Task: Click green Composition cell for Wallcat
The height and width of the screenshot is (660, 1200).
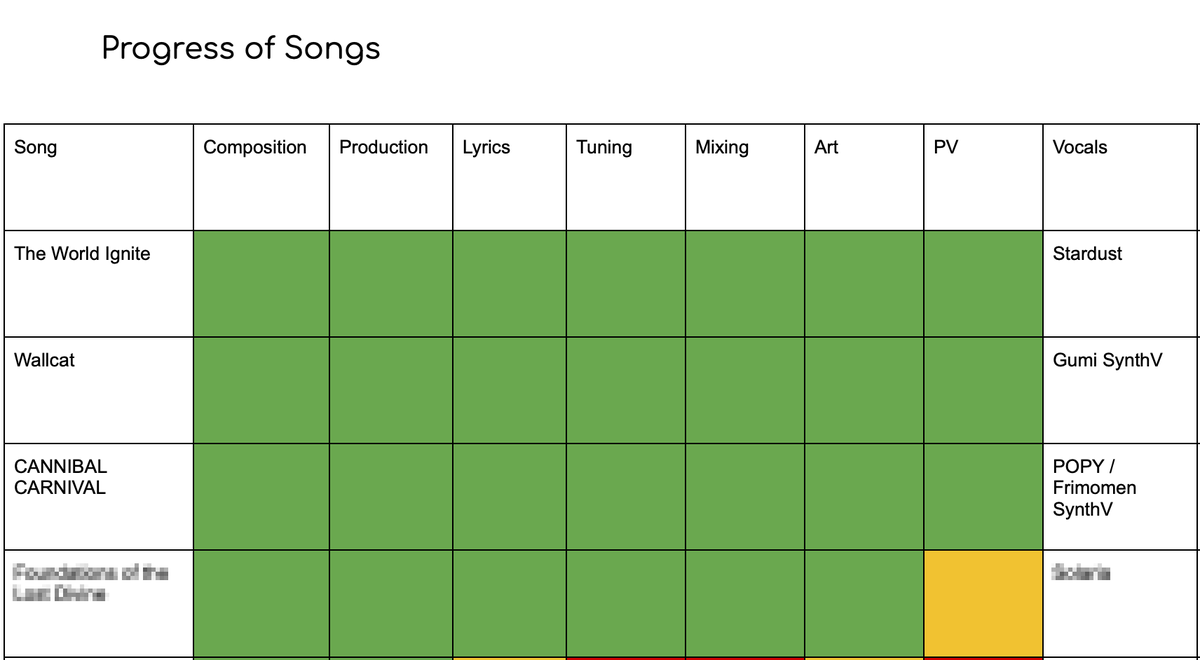Action: click(x=261, y=390)
